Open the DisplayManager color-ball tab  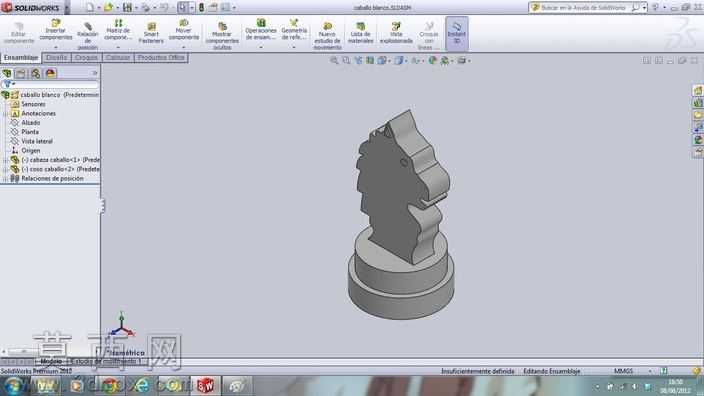click(50, 73)
